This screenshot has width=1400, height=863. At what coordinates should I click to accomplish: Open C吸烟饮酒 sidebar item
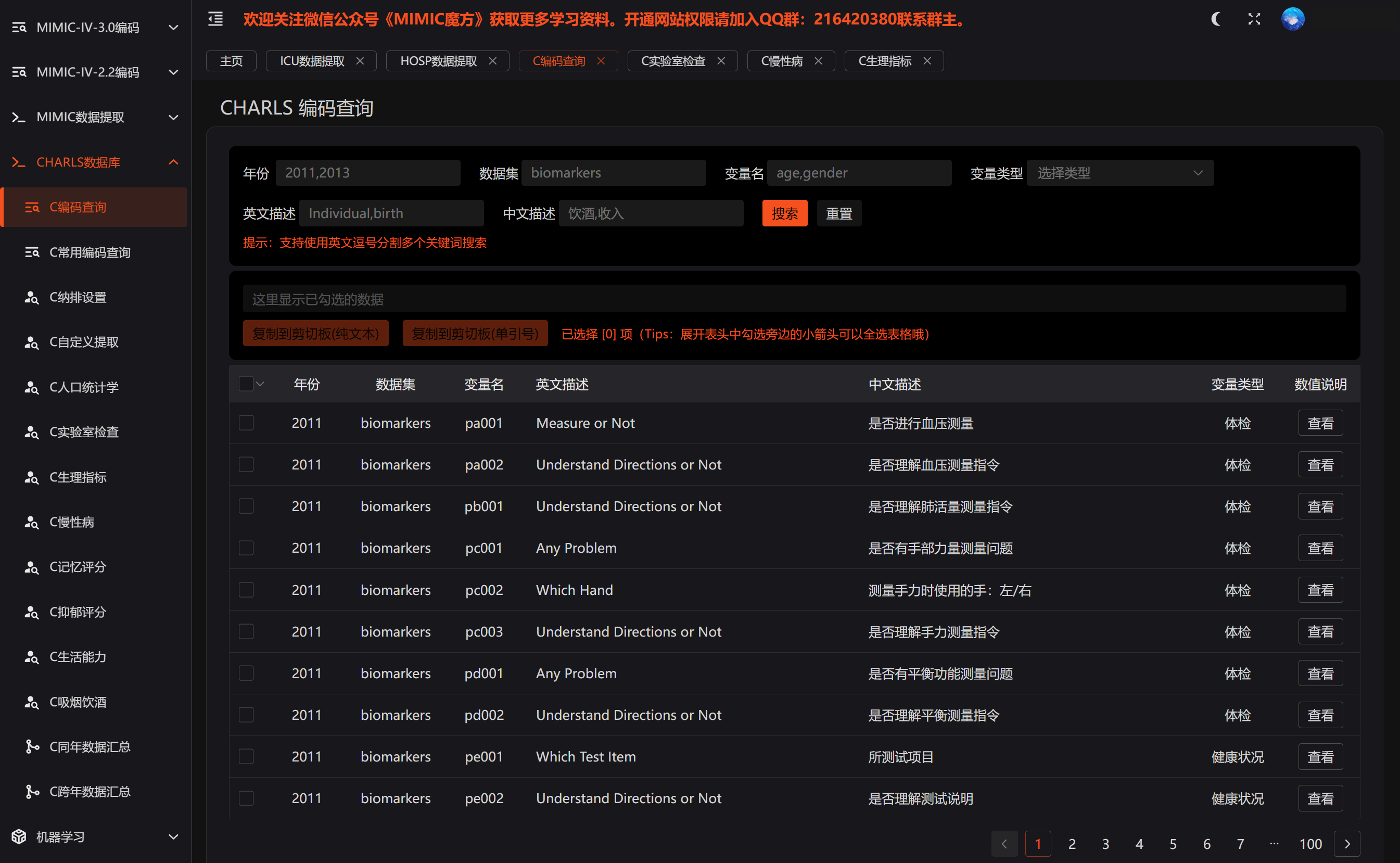(x=78, y=702)
